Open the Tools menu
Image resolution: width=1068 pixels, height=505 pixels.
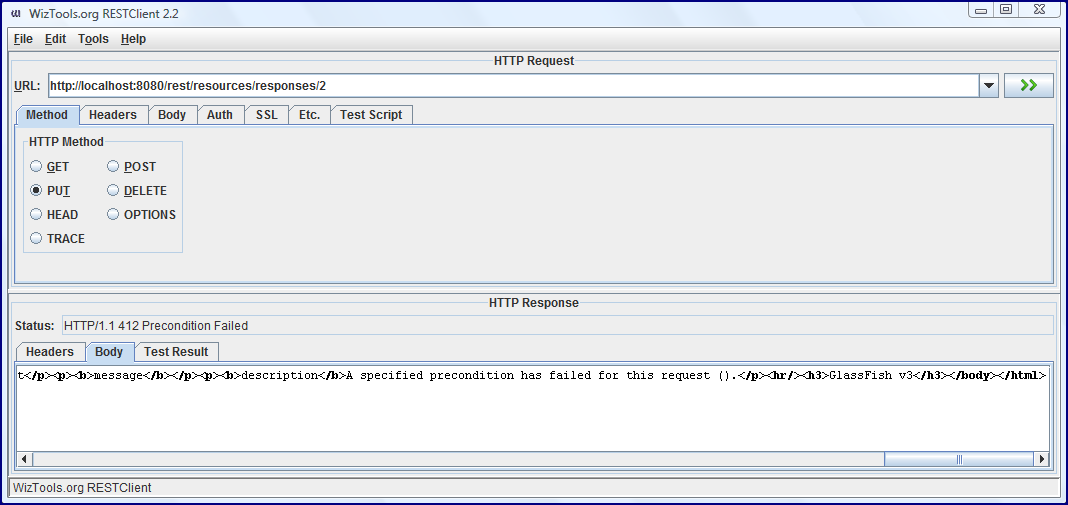[93, 39]
